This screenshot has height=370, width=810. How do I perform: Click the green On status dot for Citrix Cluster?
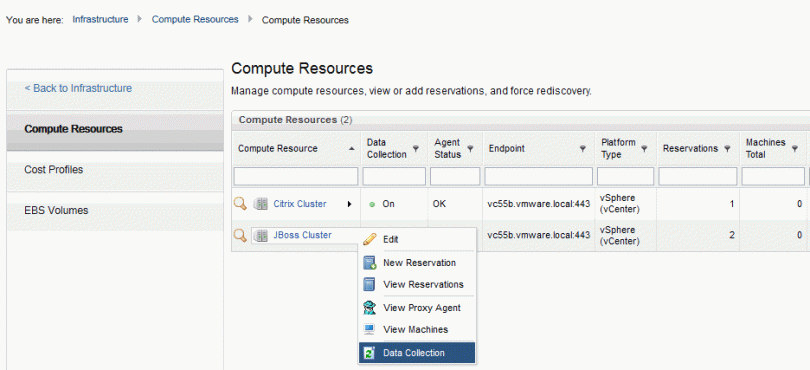pyautogui.click(x=372, y=205)
